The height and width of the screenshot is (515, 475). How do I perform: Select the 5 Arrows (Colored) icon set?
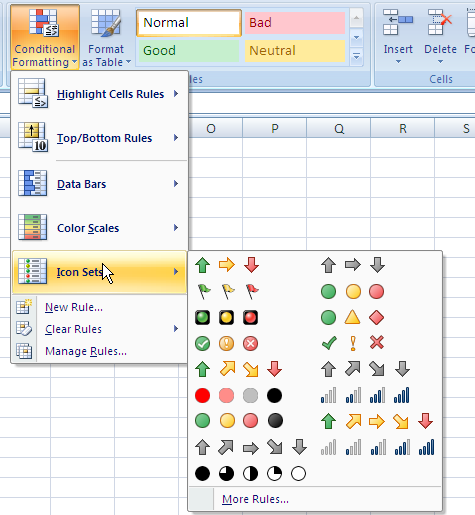click(377, 421)
